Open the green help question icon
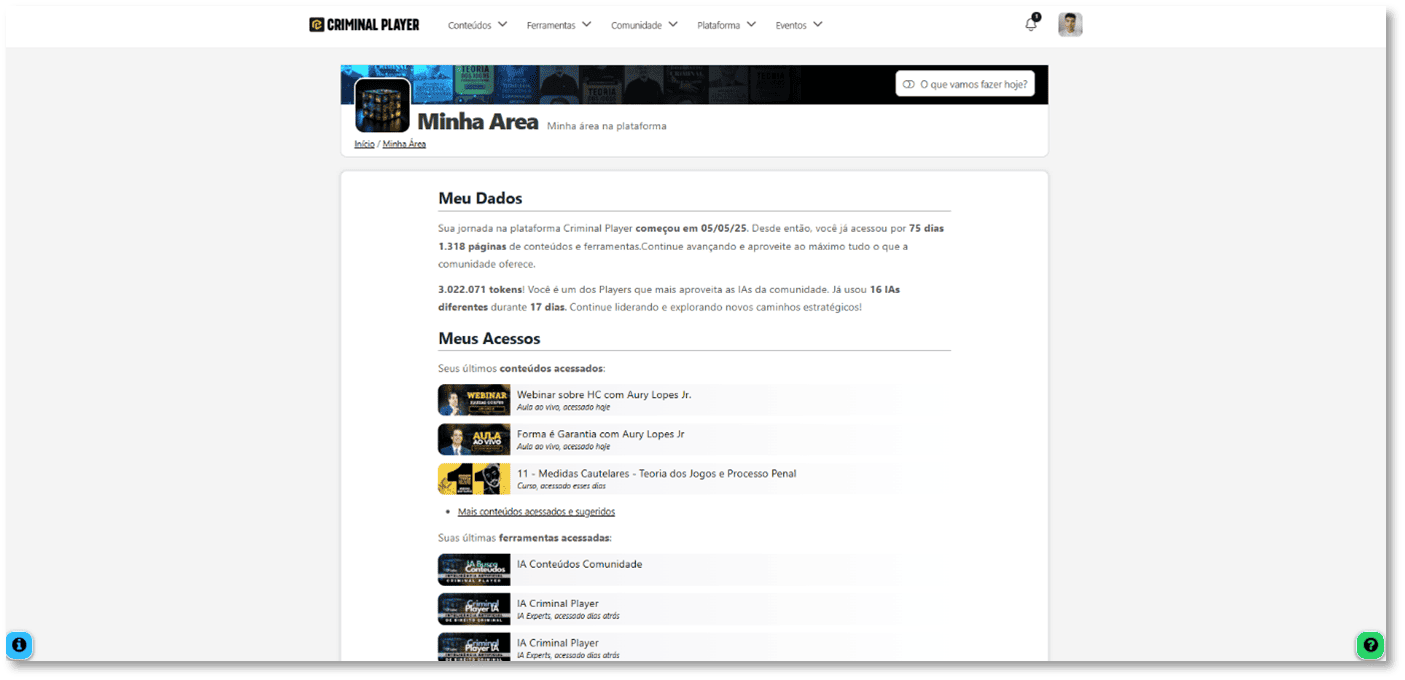Viewport: 1405px width, 680px height. click(x=1370, y=645)
